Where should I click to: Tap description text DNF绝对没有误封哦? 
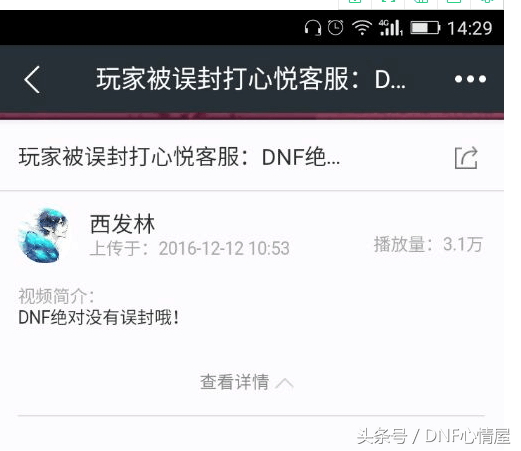tap(99, 317)
